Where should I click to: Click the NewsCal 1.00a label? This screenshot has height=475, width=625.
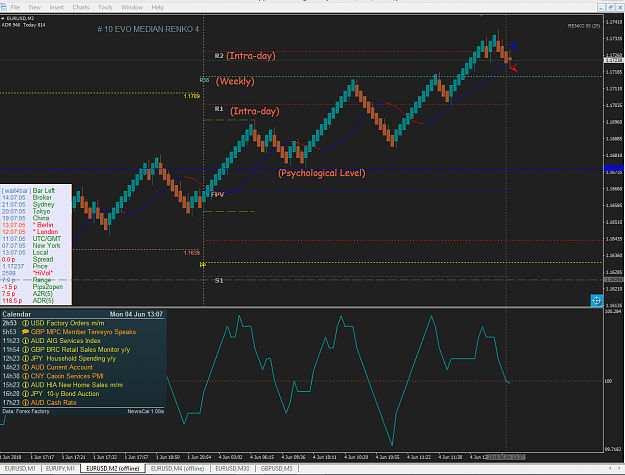pos(145,411)
